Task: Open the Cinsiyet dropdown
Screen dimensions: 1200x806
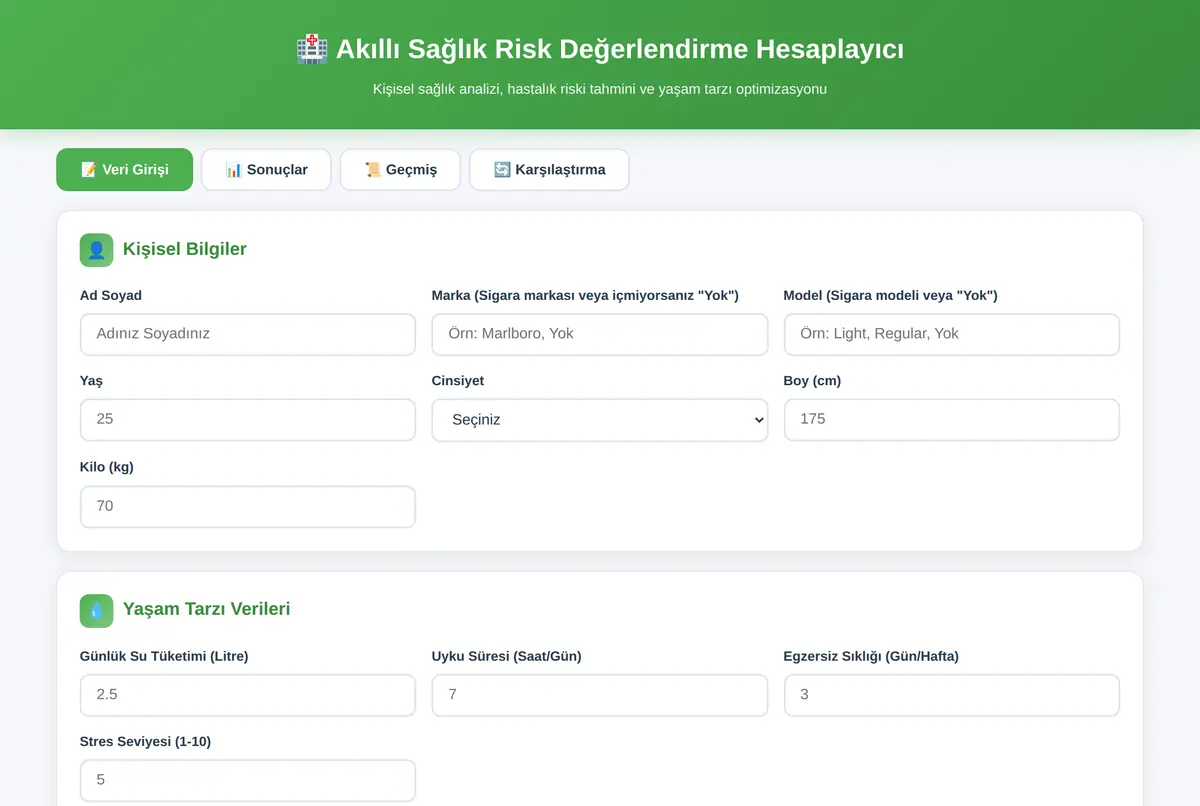Action: (x=600, y=420)
